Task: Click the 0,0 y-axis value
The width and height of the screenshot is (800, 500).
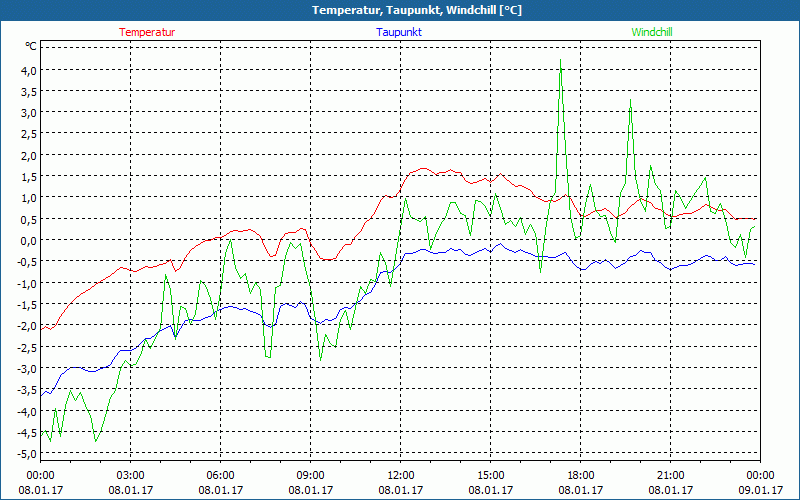Action: 29,240
